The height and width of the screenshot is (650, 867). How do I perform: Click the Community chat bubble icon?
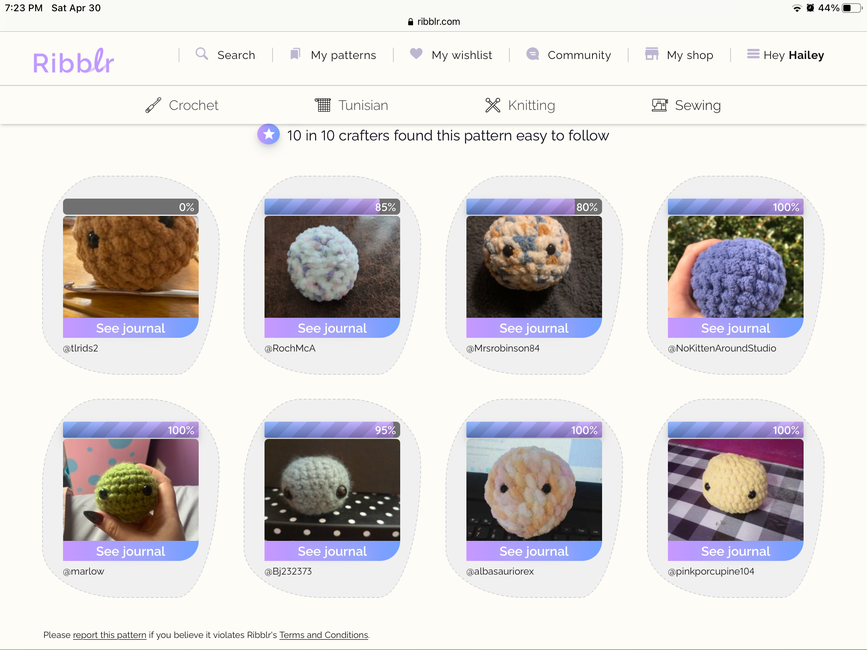click(532, 54)
